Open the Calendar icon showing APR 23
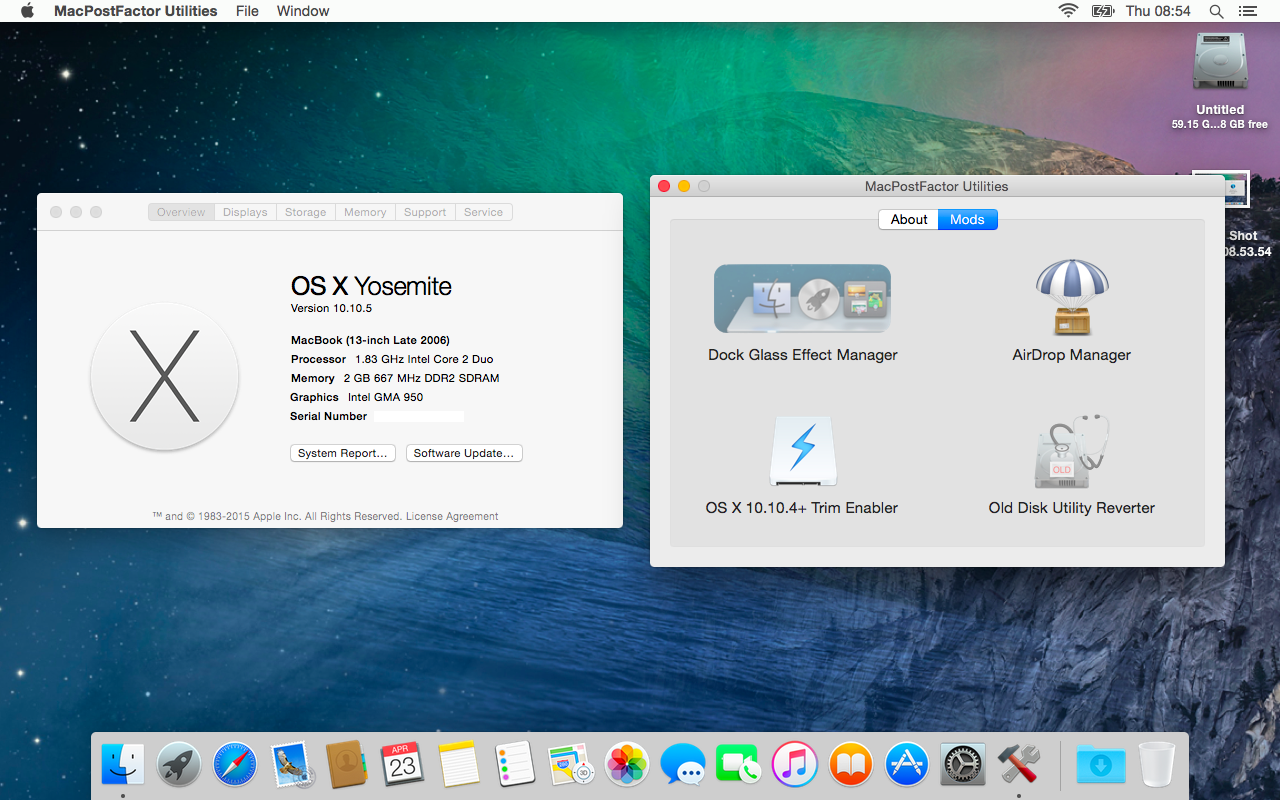Screen dimensions: 1280x800 (x=403, y=765)
